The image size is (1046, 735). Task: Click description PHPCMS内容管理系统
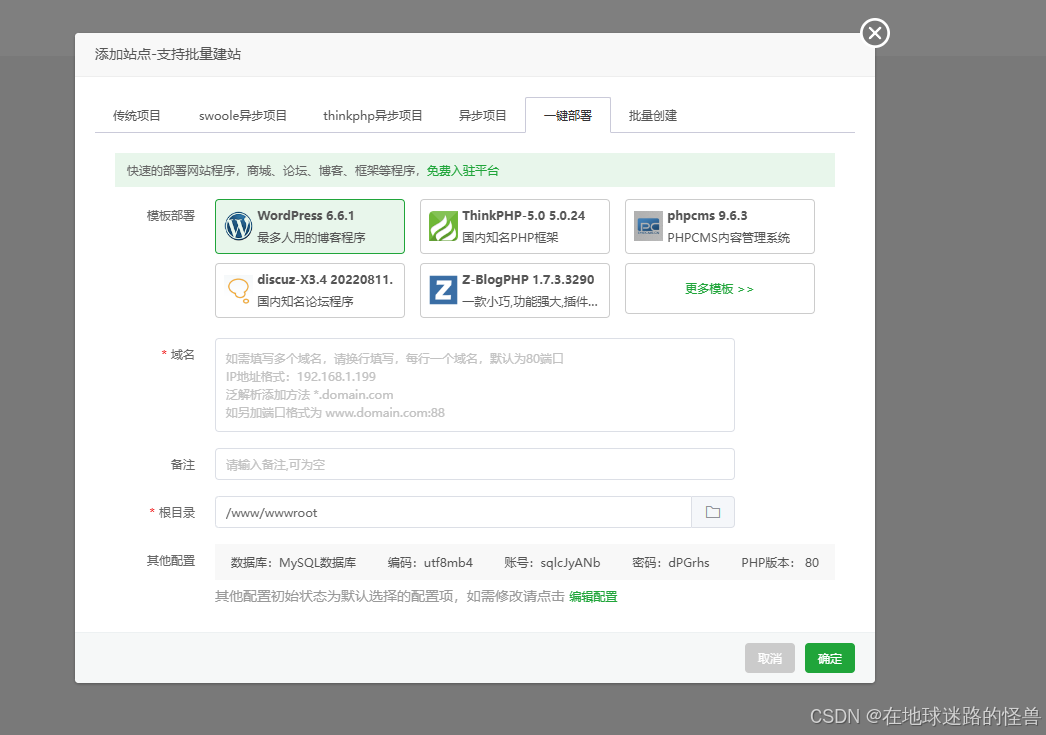[x=728, y=237]
